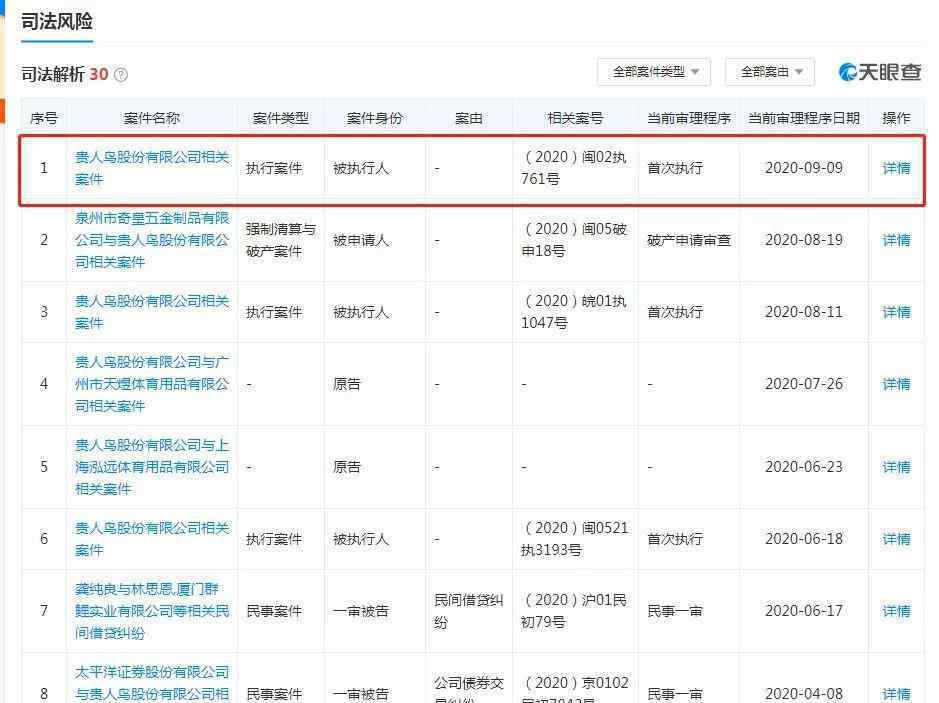Click 详情 for the 2020-07-26 case
Image resolution: width=939 pixels, height=703 pixels.
tap(896, 384)
